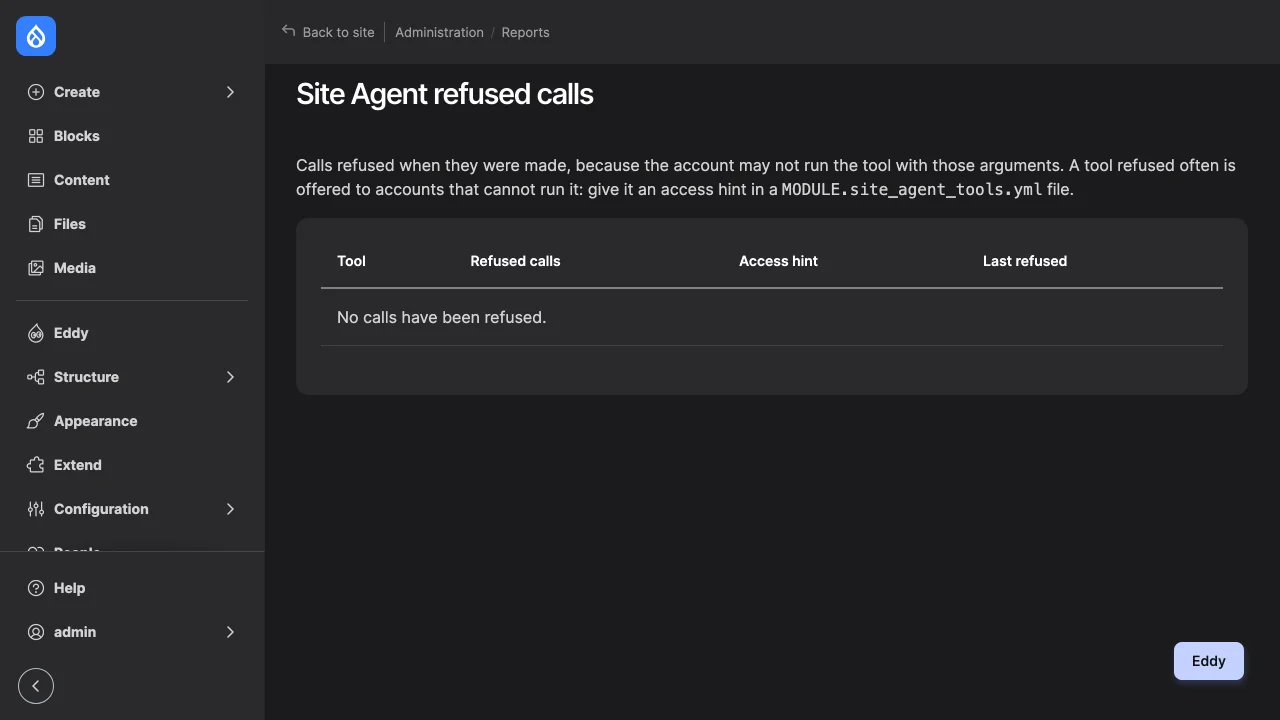Click the Back to site arrow icon
The height and width of the screenshot is (720, 1280).
288,31
